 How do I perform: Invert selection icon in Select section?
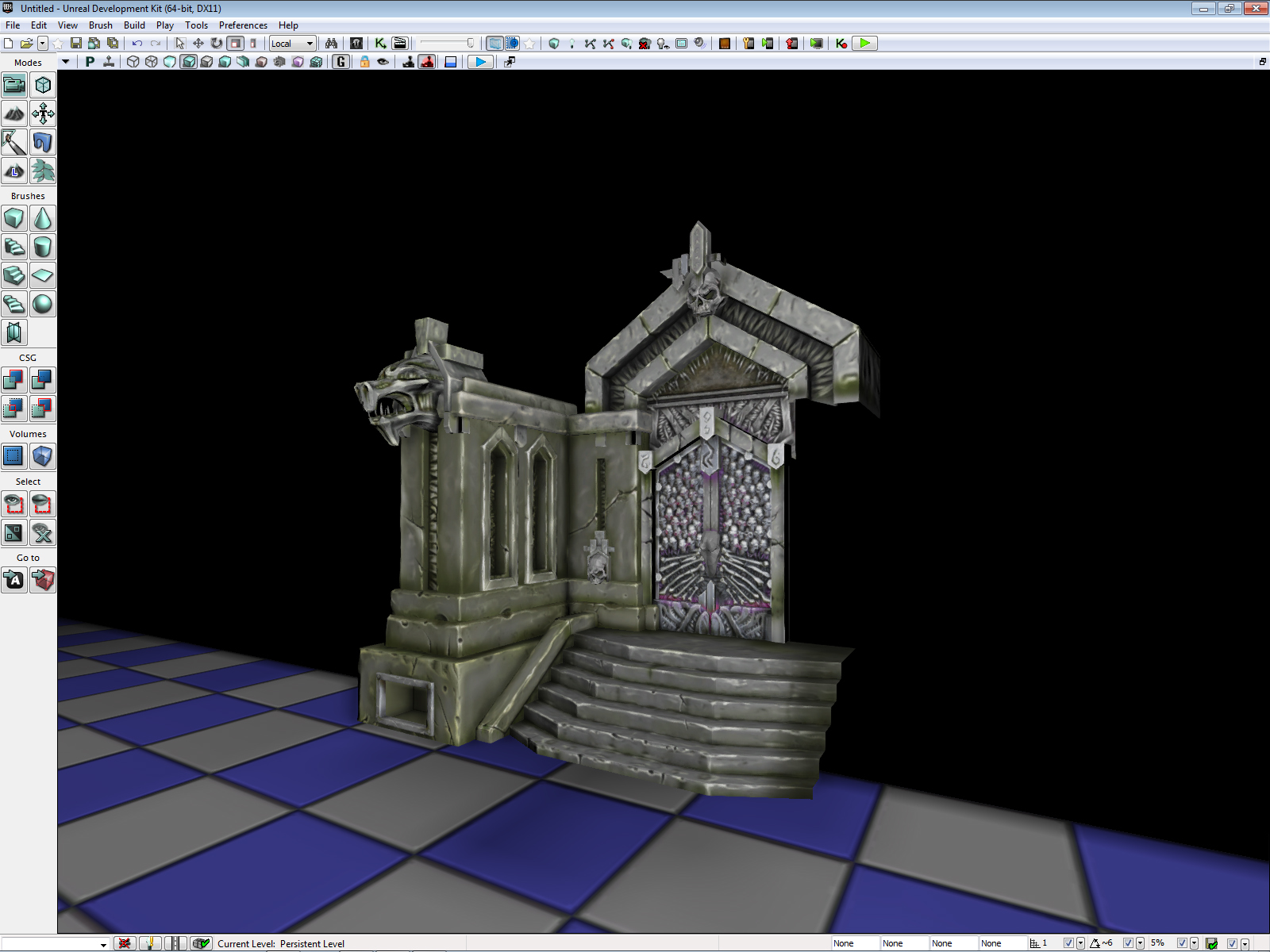pyautogui.click(x=14, y=532)
